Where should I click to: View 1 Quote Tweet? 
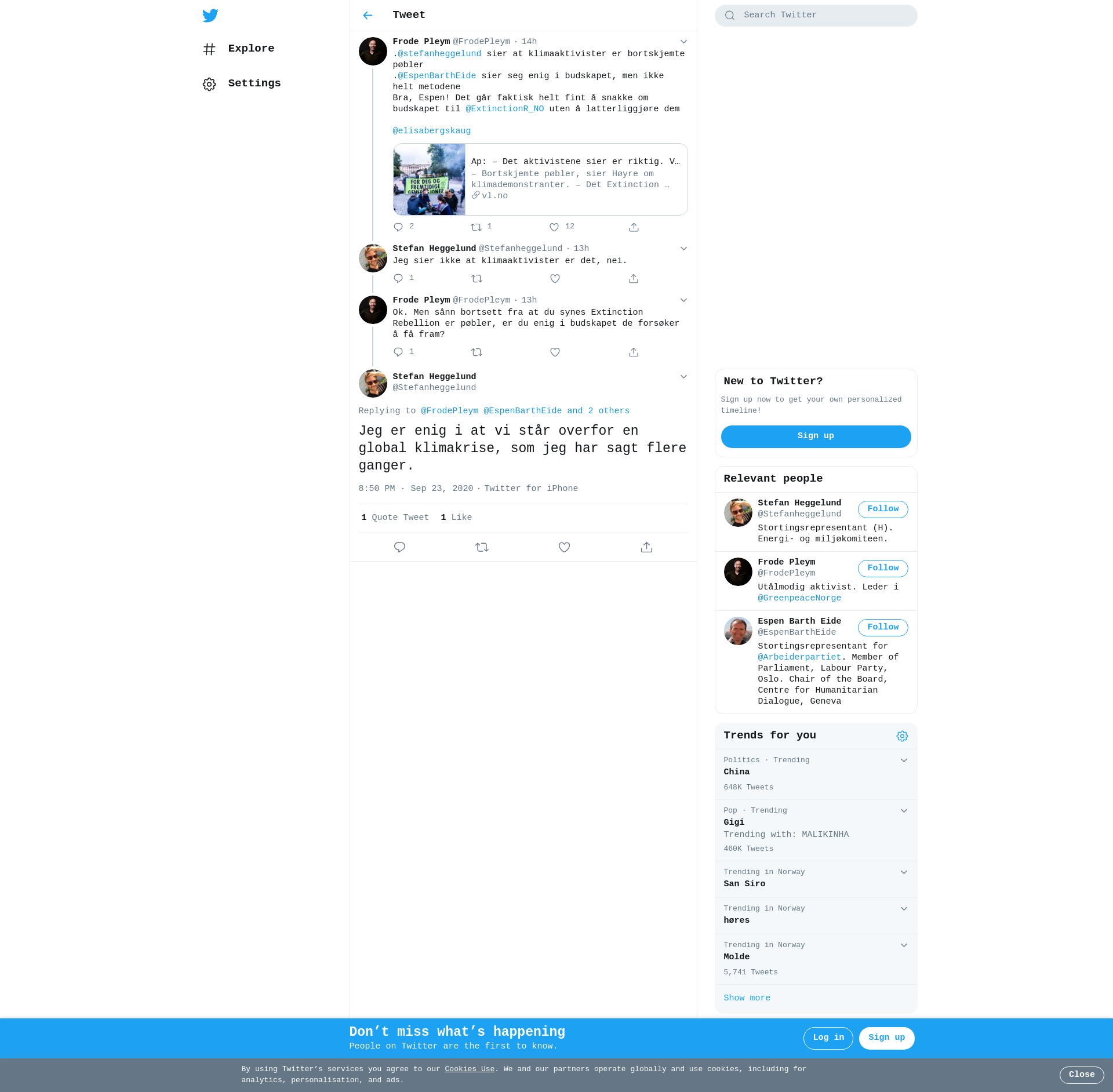[x=395, y=518]
